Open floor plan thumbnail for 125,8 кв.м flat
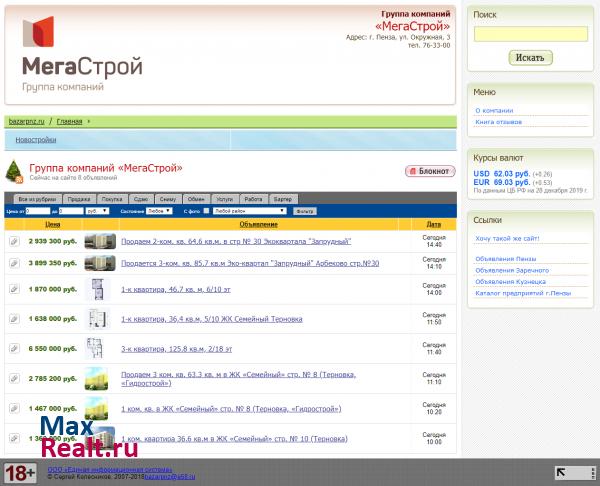The height and width of the screenshot is (486, 600). pyautogui.click(x=95, y=348)
